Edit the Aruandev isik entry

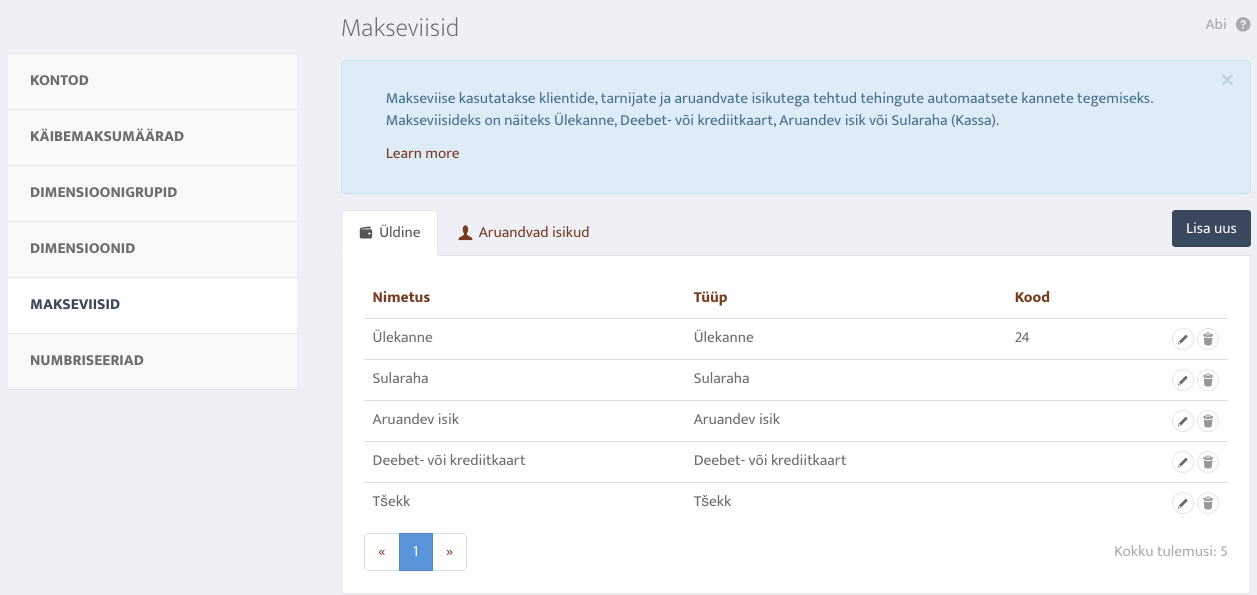pyautogui.click(x=1182, y=421)
